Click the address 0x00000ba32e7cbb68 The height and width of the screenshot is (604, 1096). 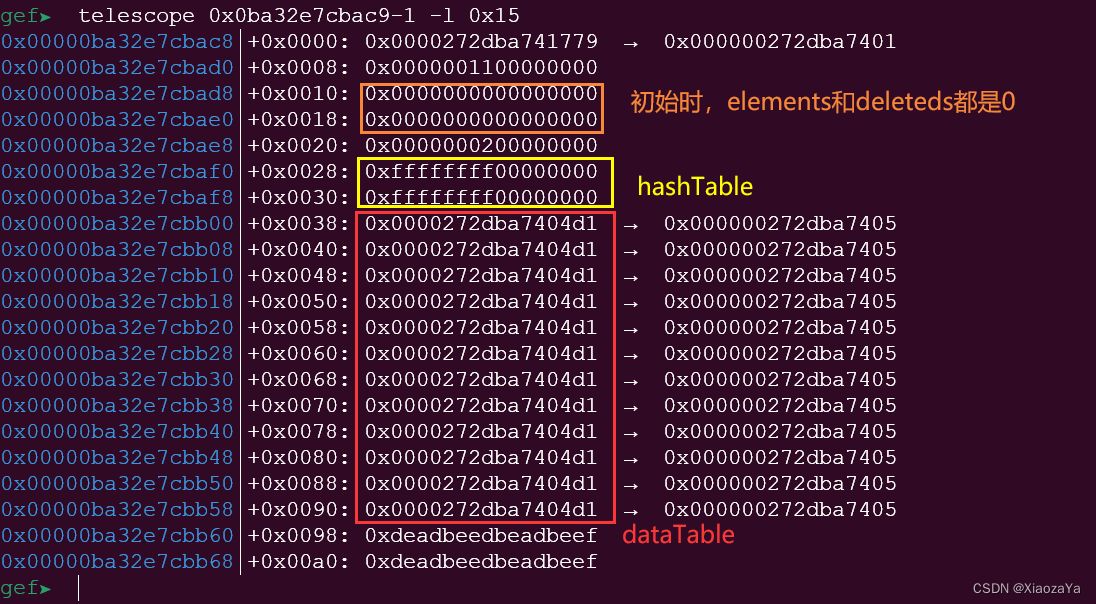click(x=117, y=561)
